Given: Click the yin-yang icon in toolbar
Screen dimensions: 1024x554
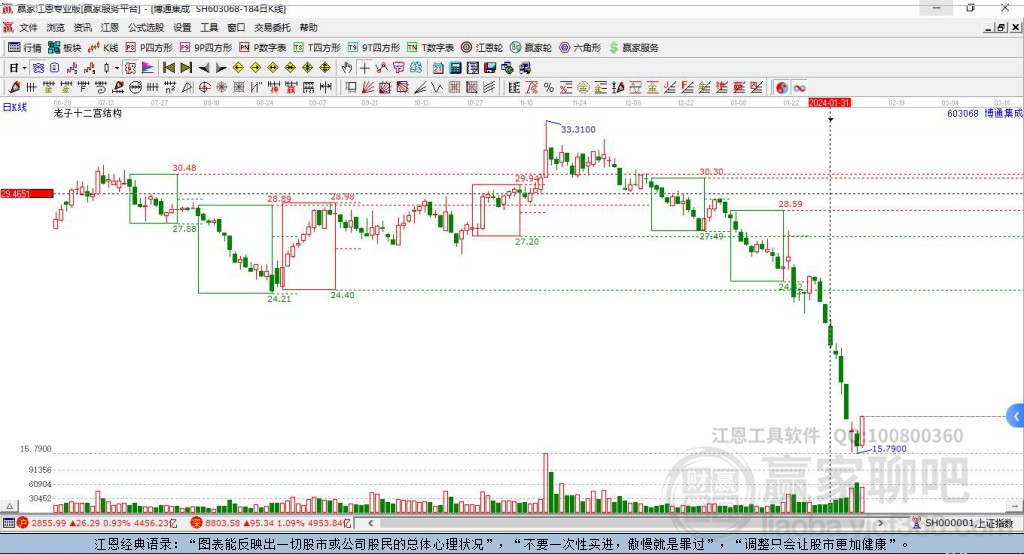Looking at the screenshot, I should click(782, 88).
